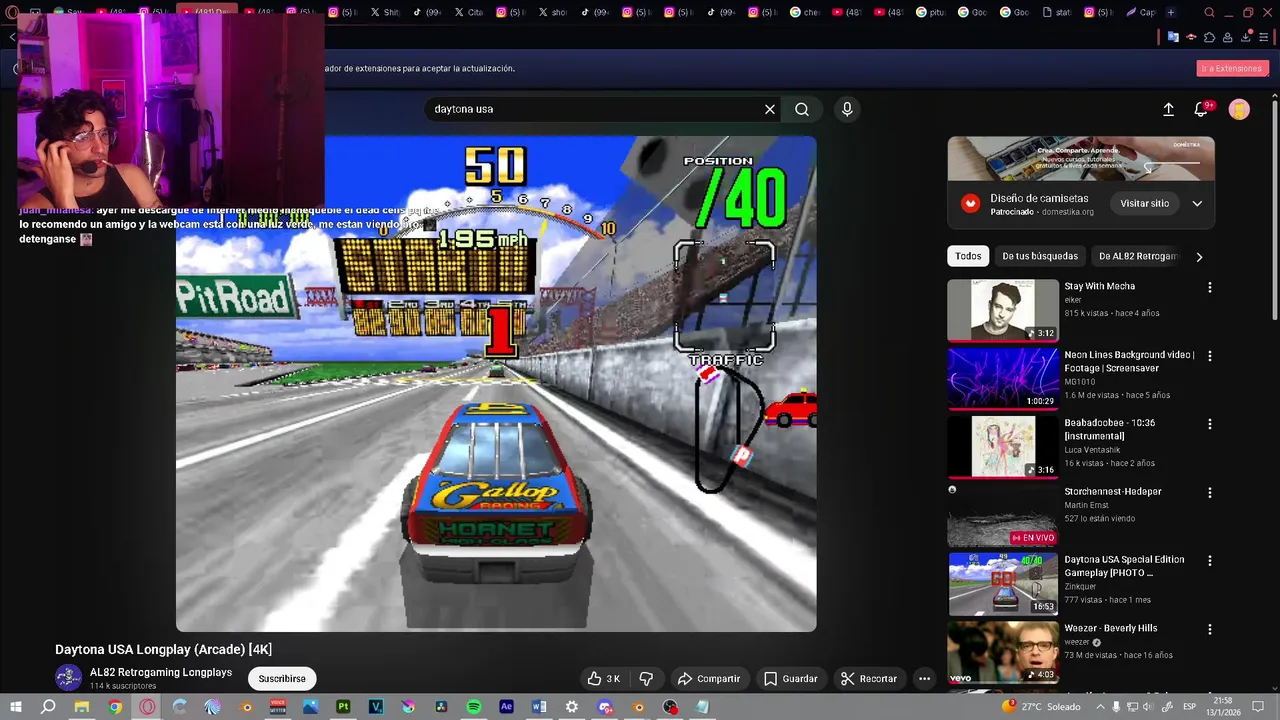Screen dimensions: 1280x720
Task: Open the weather widget 27°C Soleado
Action: 1041,707
